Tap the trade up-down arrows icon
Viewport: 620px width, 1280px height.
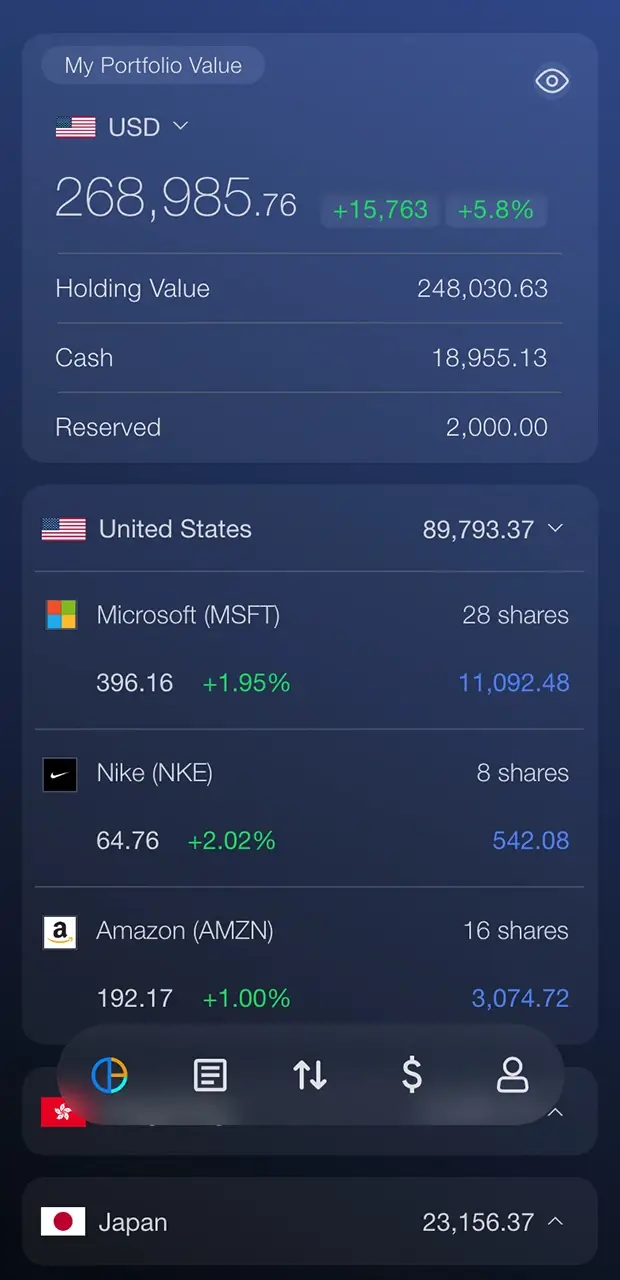point(310,1075)
